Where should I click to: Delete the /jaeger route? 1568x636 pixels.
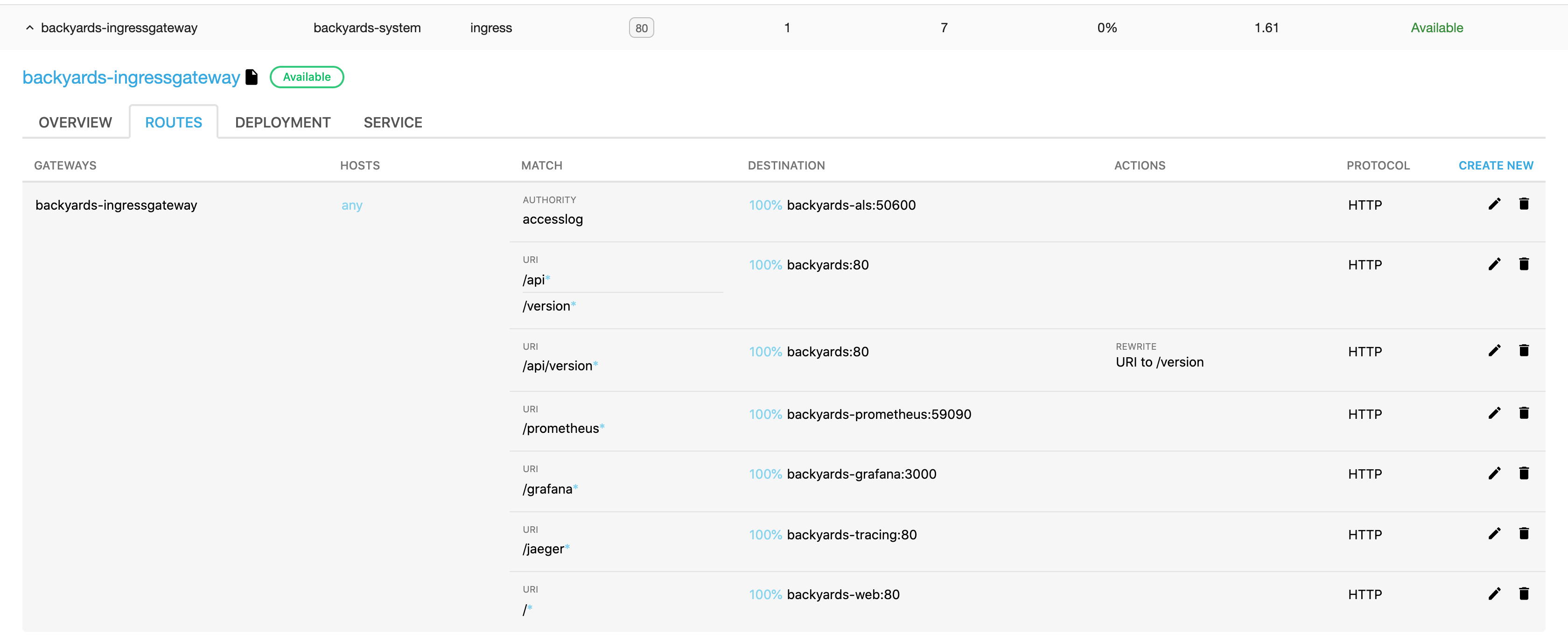1524,534
